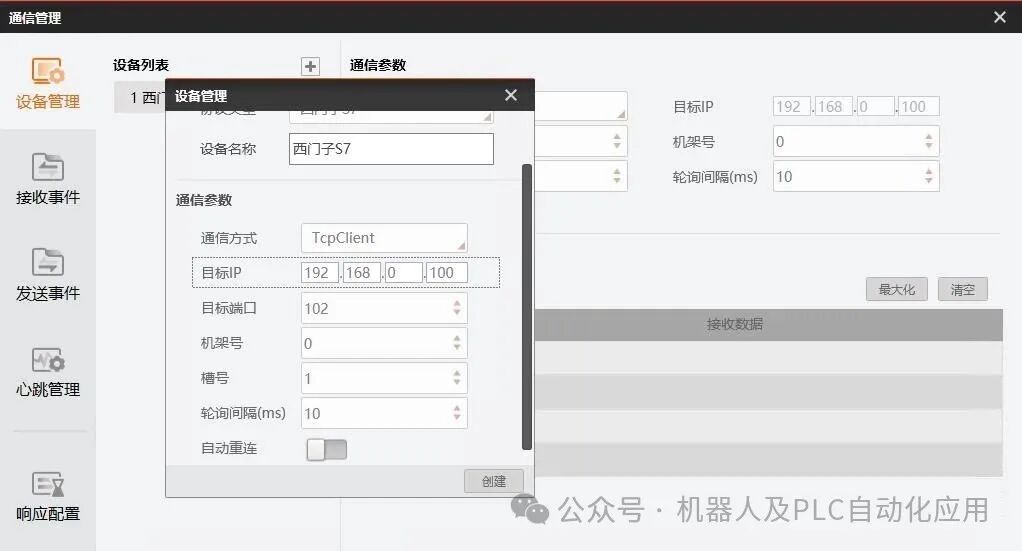
Task: Click the 创建 button
Action: pyautogui.click(x=494, y=481)
